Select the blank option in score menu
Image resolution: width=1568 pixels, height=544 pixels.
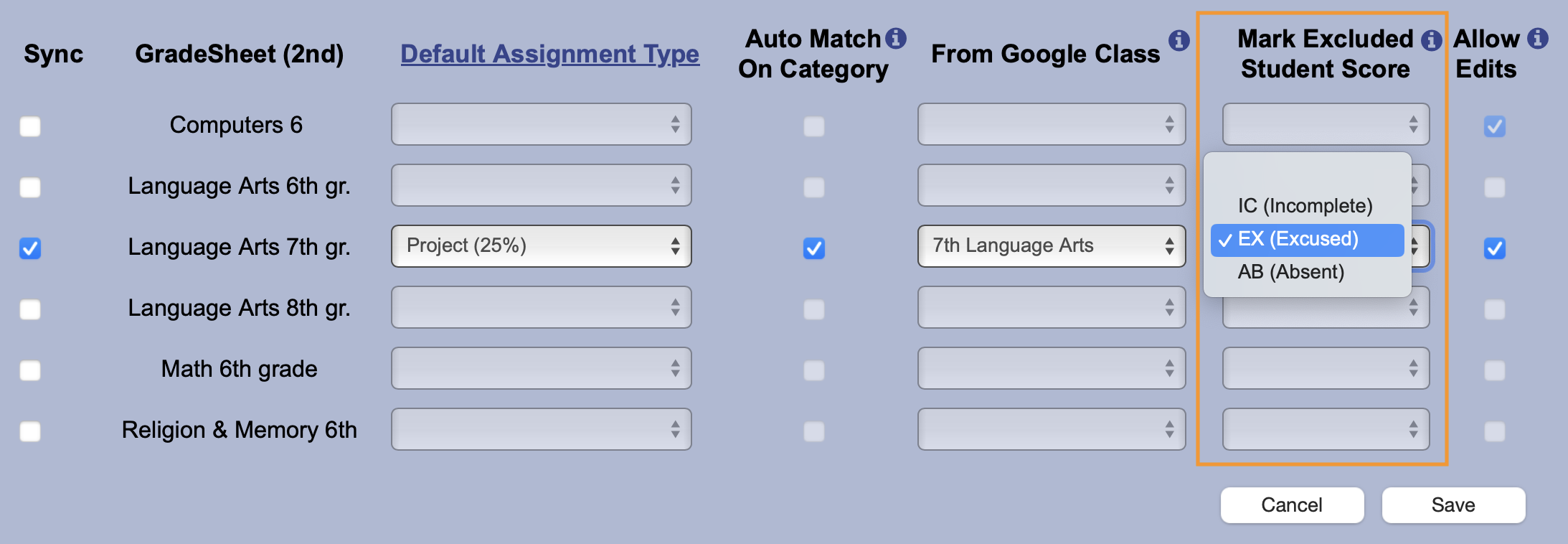tap(1305, 174)
